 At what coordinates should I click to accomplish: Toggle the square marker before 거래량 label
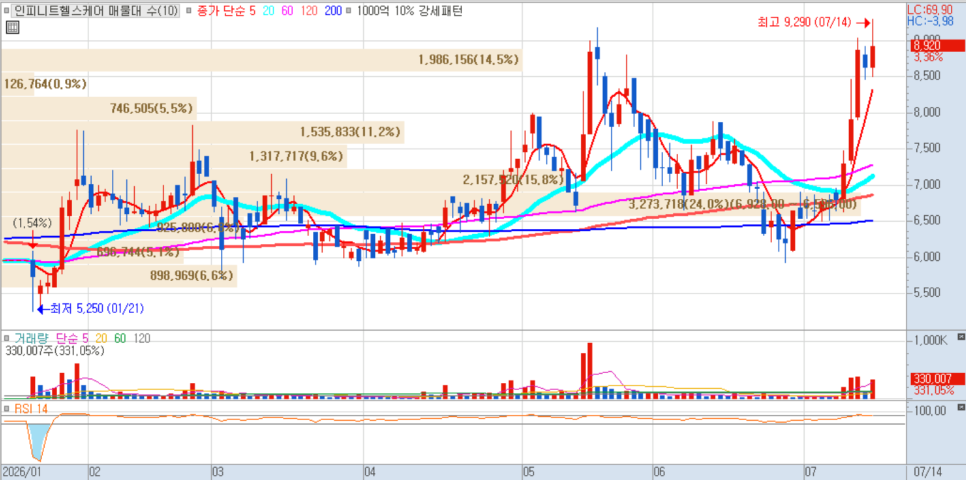click(x=7, y=338)
